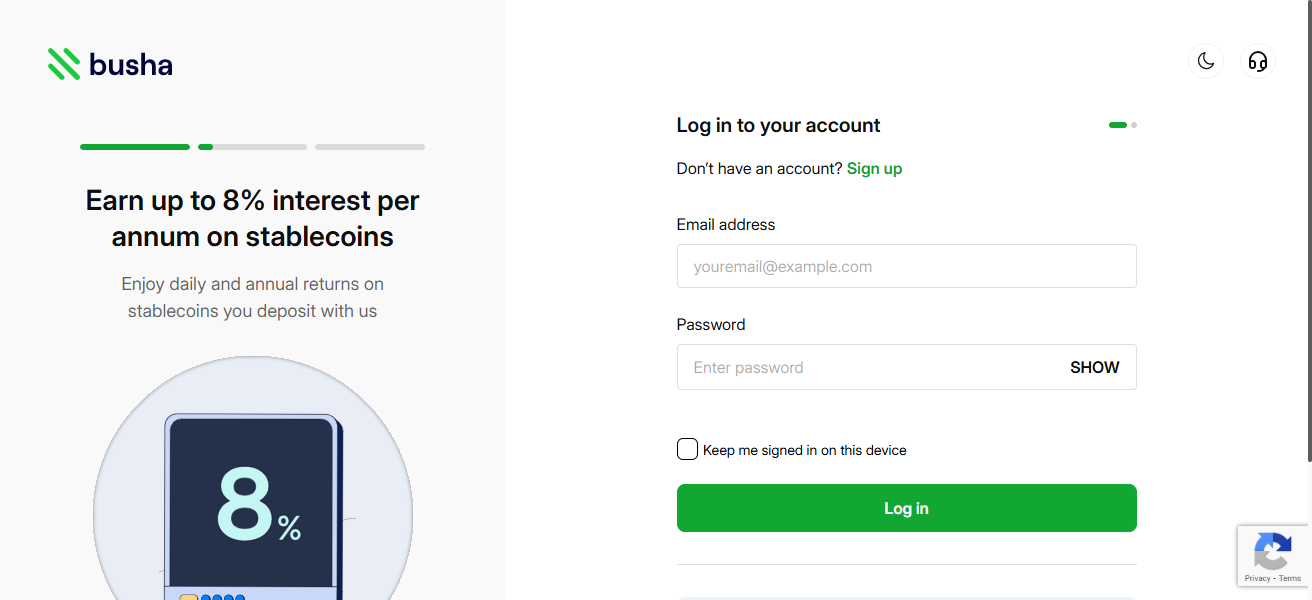
Task: Select the second carousel progress bar
Action: click(x=252, y=147)
